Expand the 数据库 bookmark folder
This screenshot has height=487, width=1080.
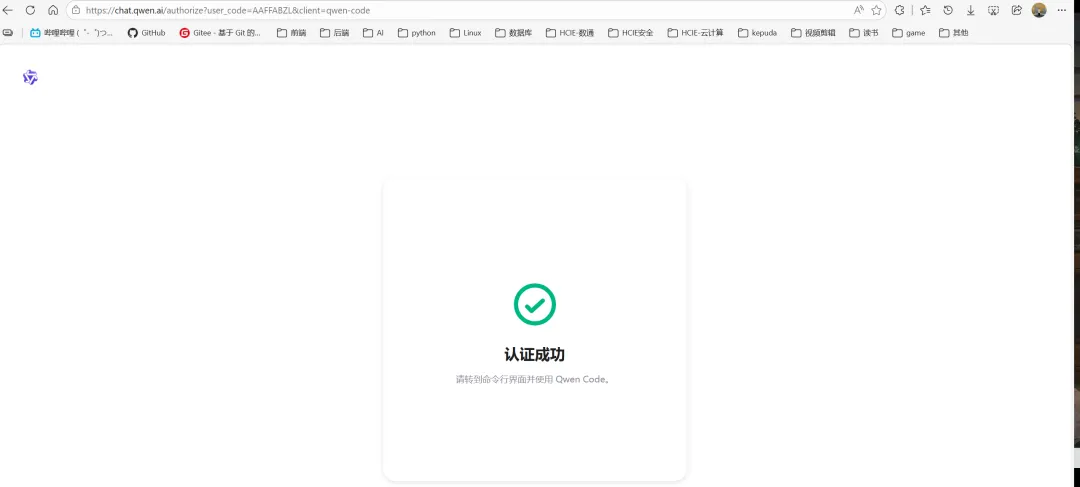pos(513,32)
